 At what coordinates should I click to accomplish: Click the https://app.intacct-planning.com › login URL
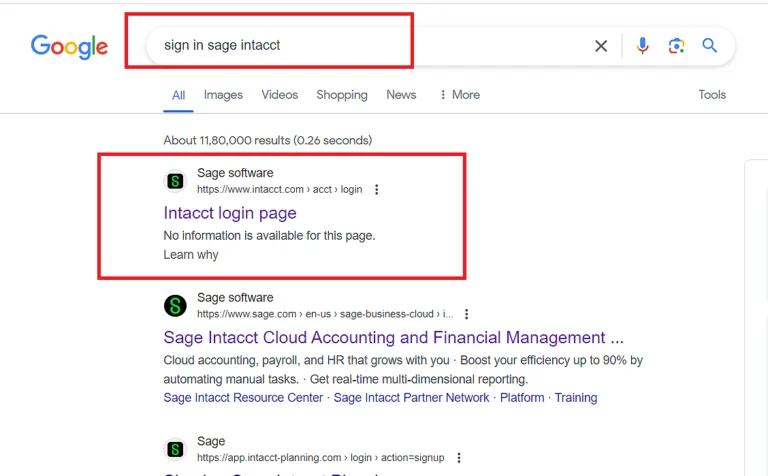[x=321, y=457]
